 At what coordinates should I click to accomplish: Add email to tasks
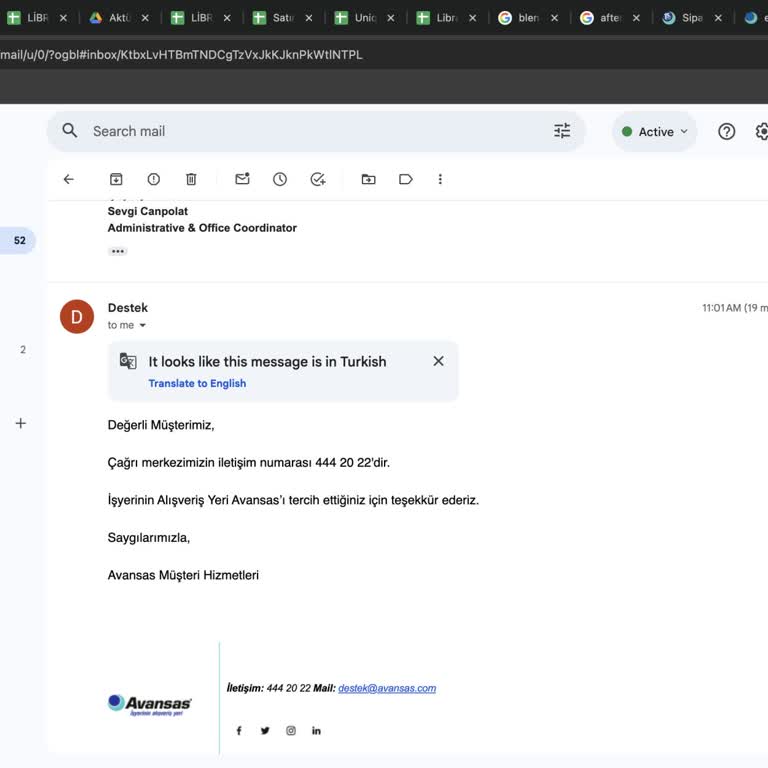(318, 179)
